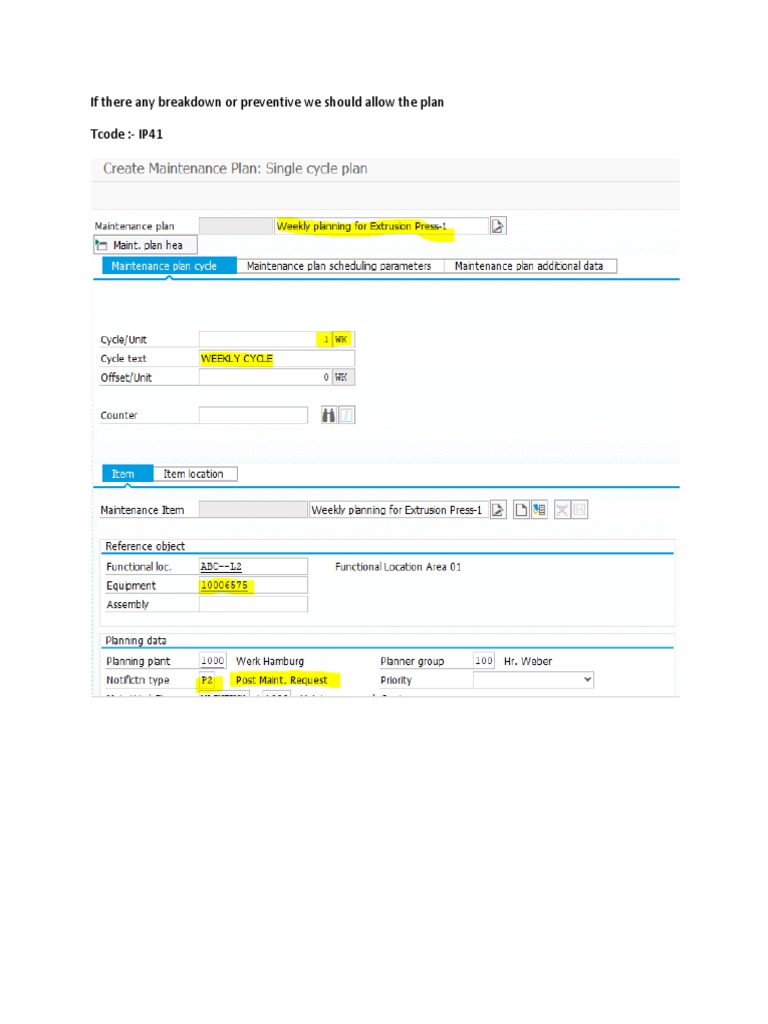The height and width of the screenshot is (1024, 768).
Task: Click the grey Maintenance Item number field
Action: [x=253, y=509]
